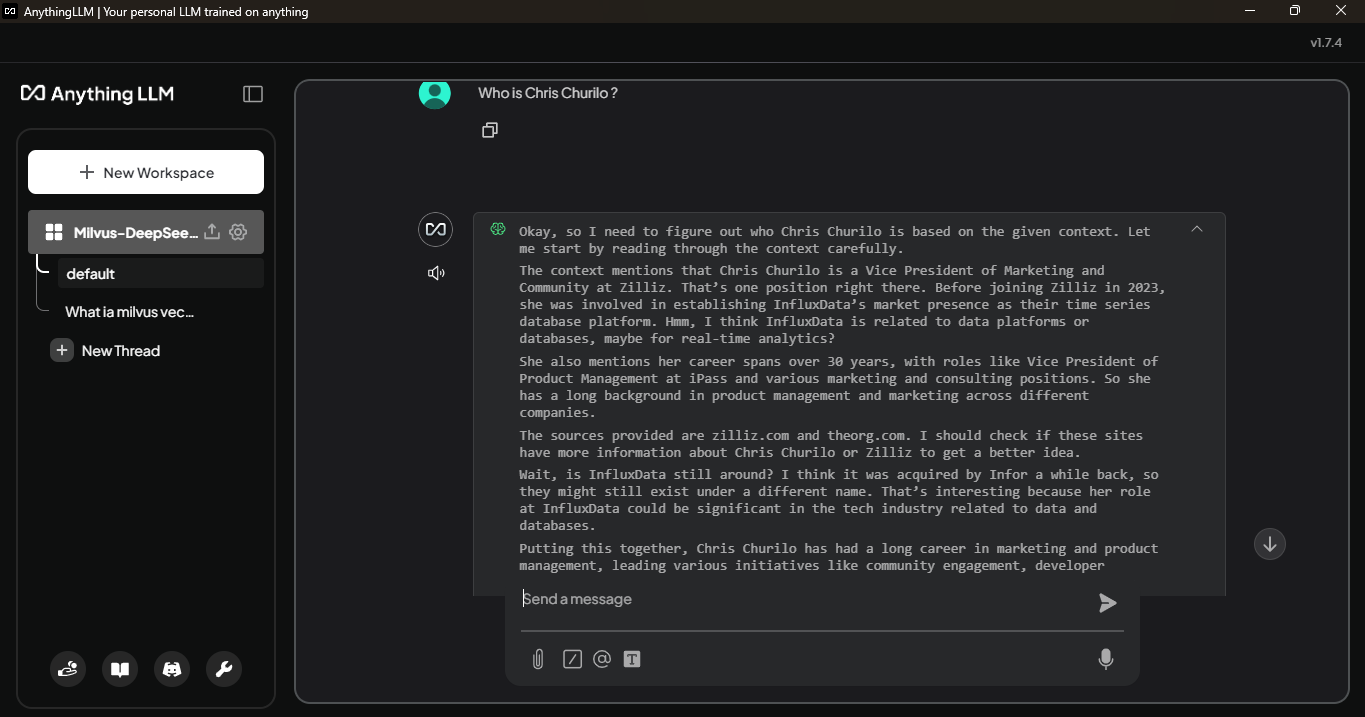The width and height of the screenshot is (1365, 717).
Task: Attach a file using the paperclip icon
Action: coord(538,659)
